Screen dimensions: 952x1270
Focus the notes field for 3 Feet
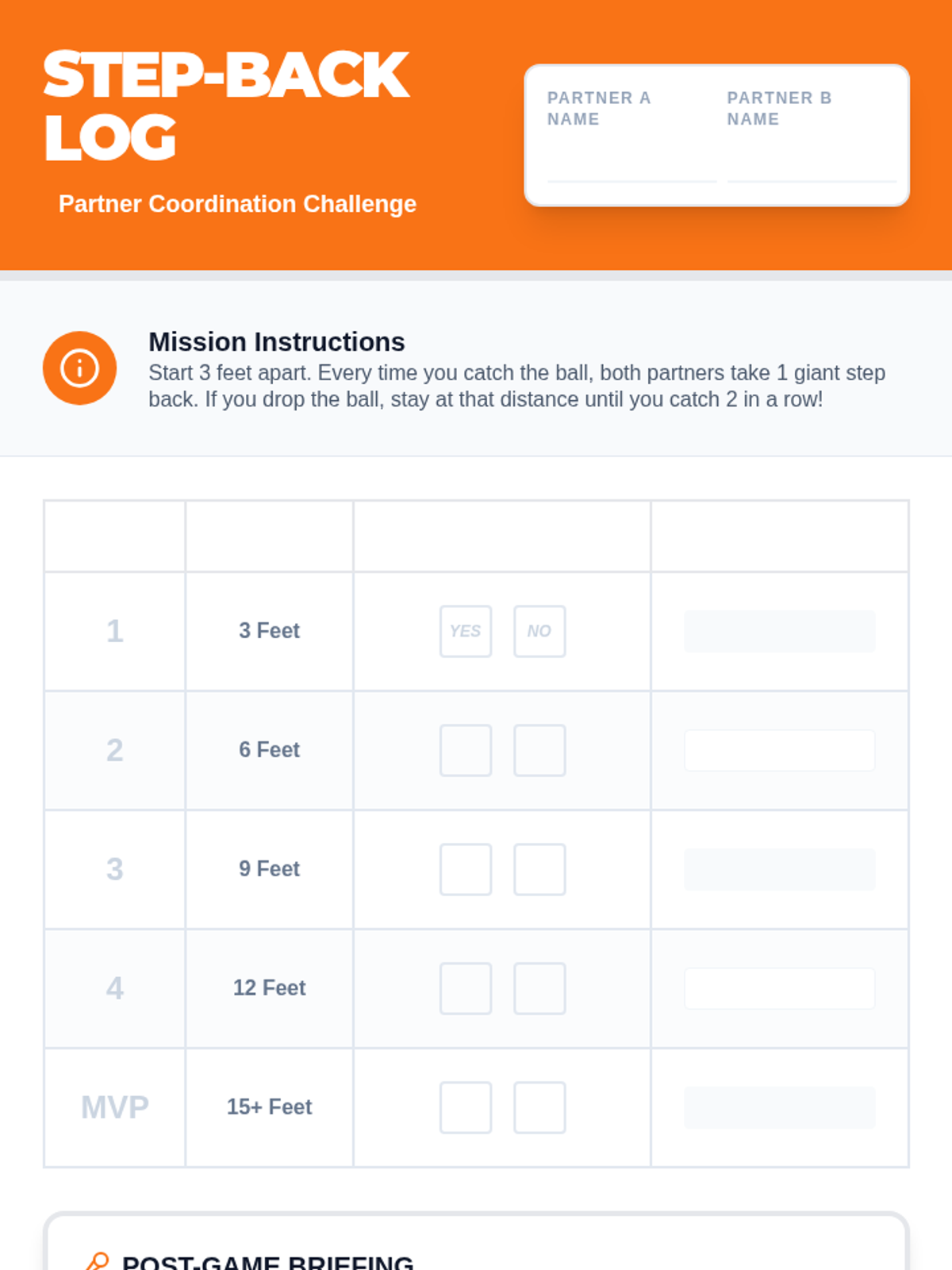[x=780, y=631]
